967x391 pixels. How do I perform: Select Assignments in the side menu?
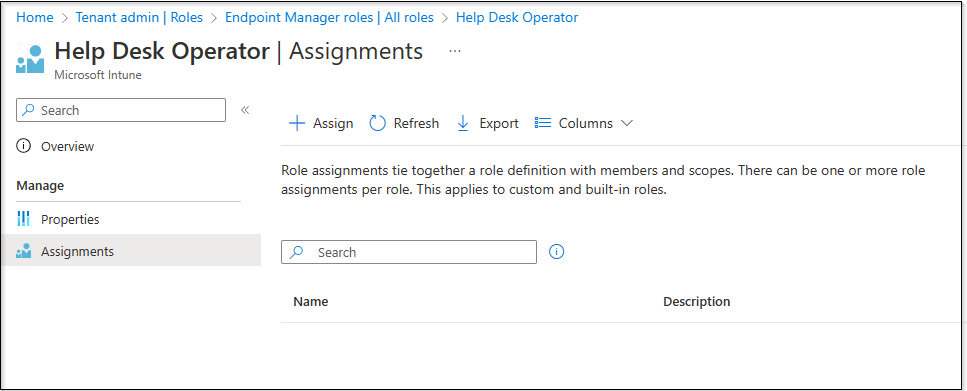131,251
